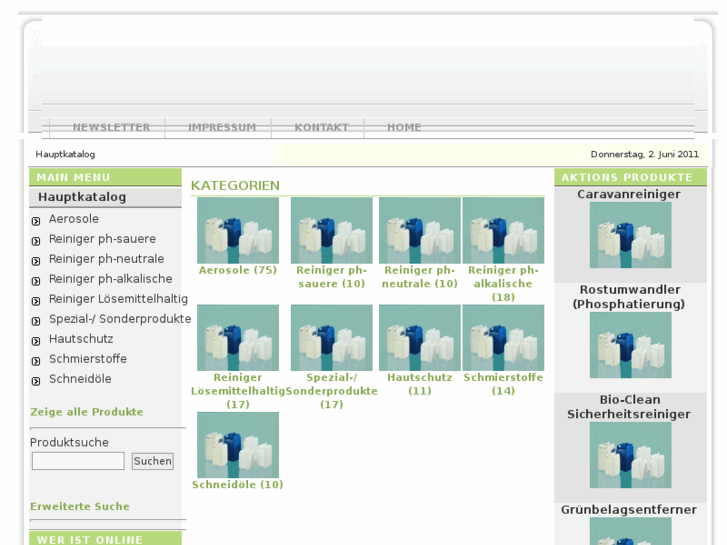Click the Aerosole category product image

(x=237, y=230)
